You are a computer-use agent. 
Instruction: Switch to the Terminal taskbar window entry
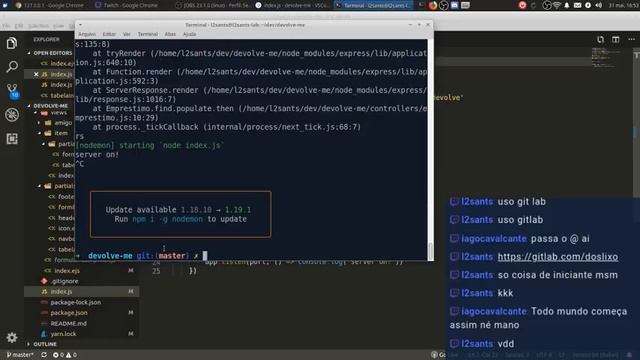coord(373,5)
